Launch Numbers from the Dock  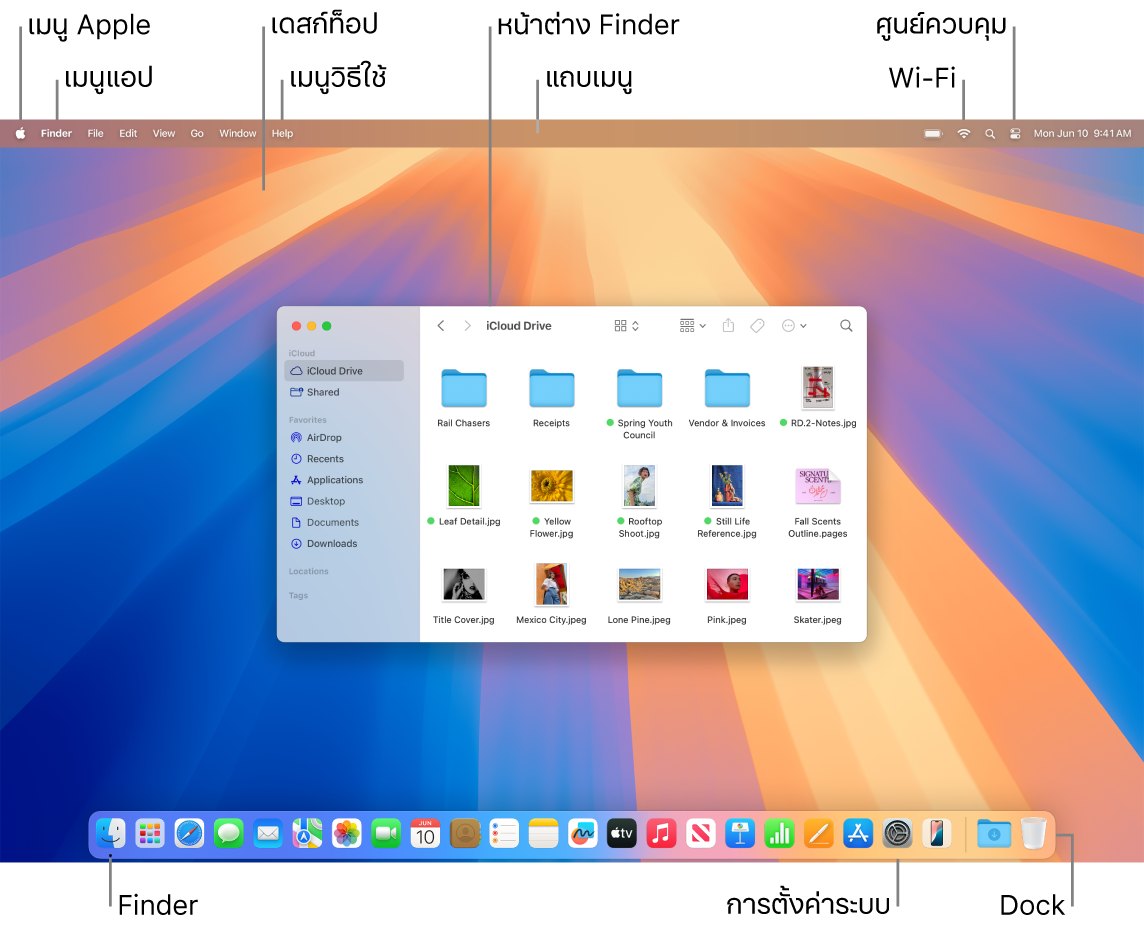click(780, 833)
